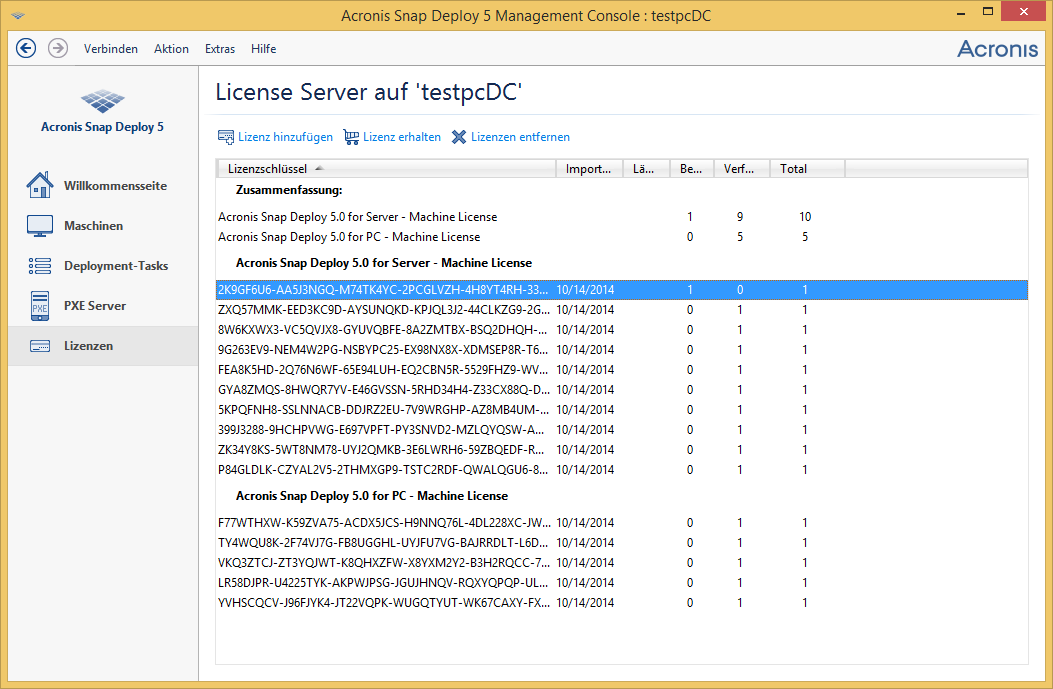
Task: Click the Deployment-Tasks list icon
Action: click(40, 266)
